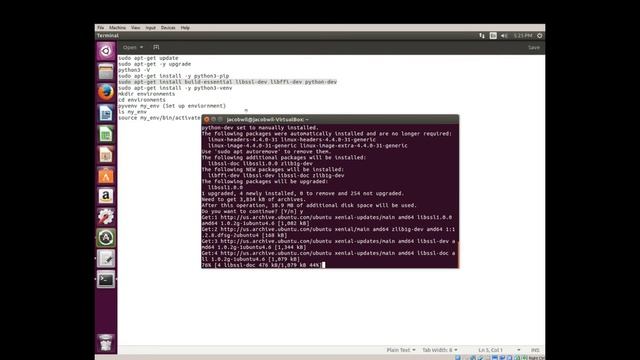The image size is (640, 360).
Task: Click the 'sudo apt-get -y upgrade' line
Action: (155, 64)
